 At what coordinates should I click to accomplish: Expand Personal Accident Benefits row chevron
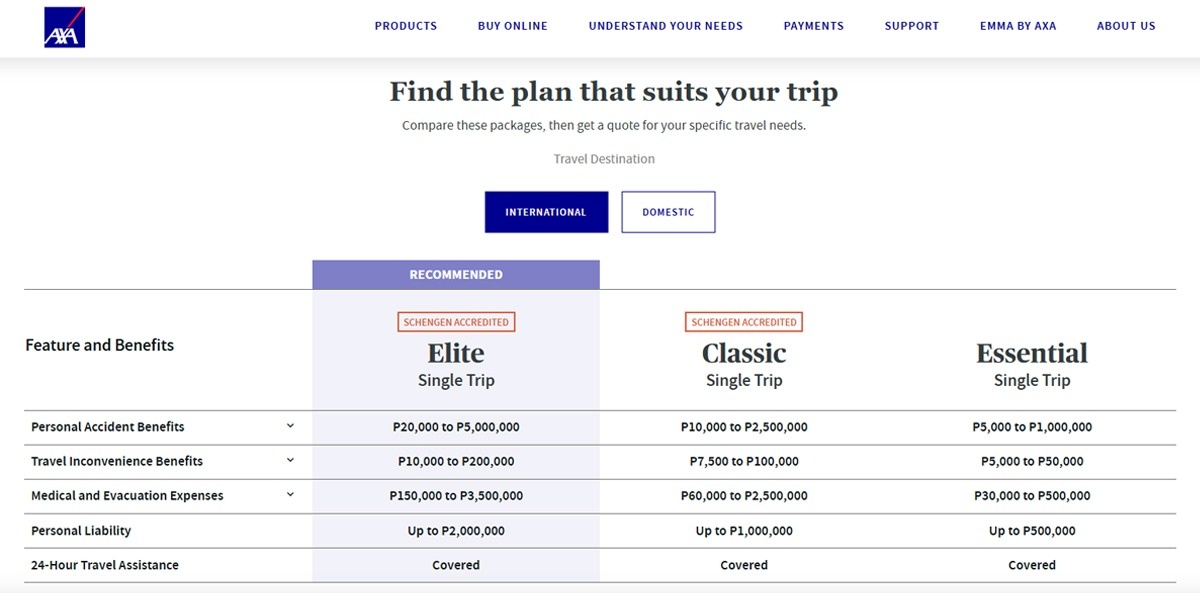click(291, 426)
